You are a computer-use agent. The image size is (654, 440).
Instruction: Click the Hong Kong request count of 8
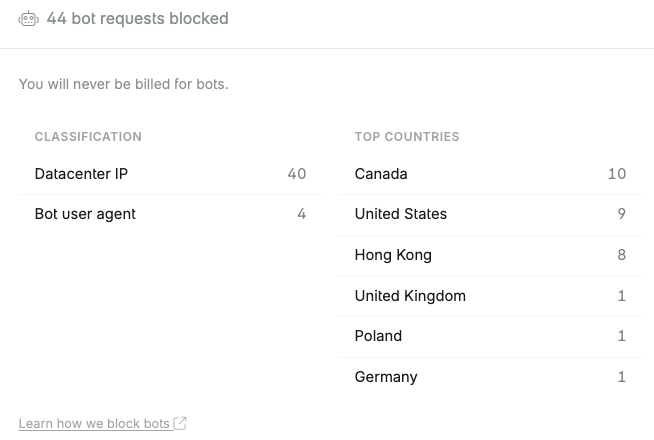point(621,255)
